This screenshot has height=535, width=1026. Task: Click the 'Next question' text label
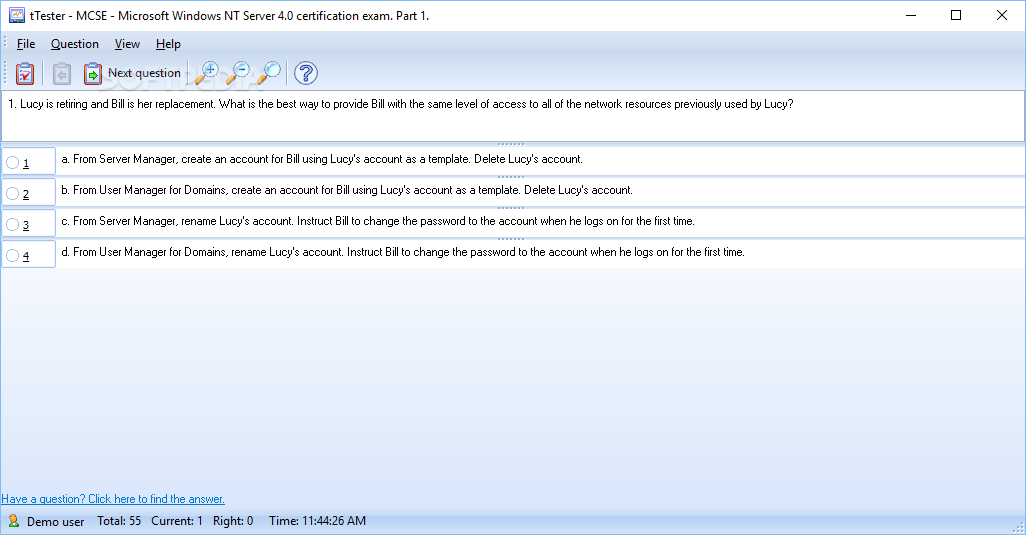tap(144, 73)
